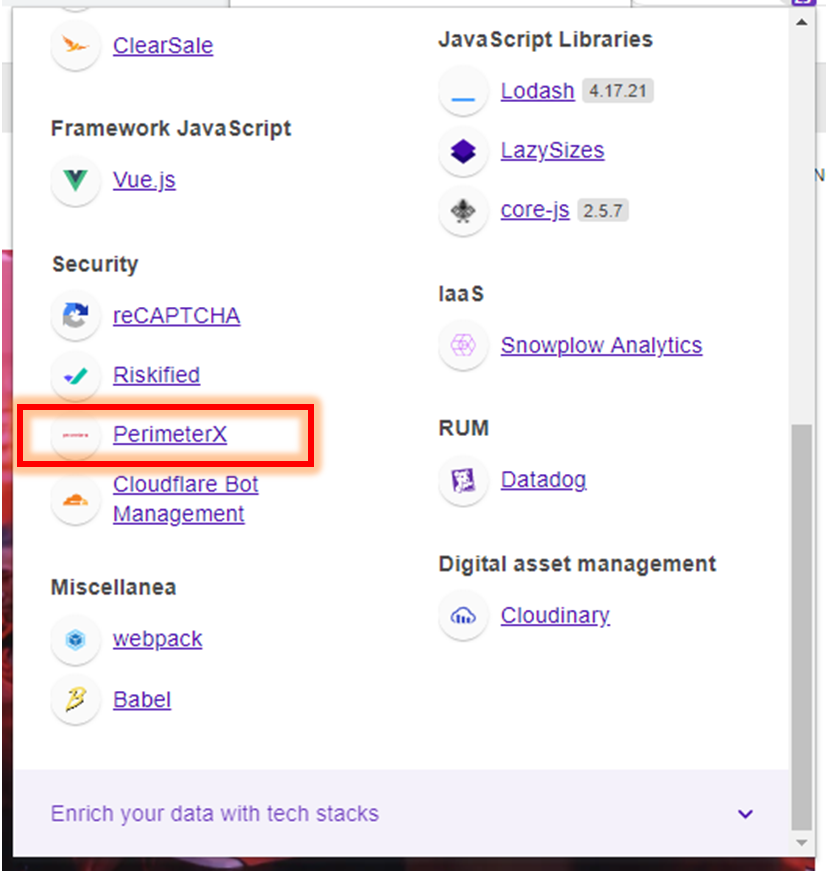Click the vertical scrollbar thumb
The width and height of the screenshot is (826, 871).
802,627
